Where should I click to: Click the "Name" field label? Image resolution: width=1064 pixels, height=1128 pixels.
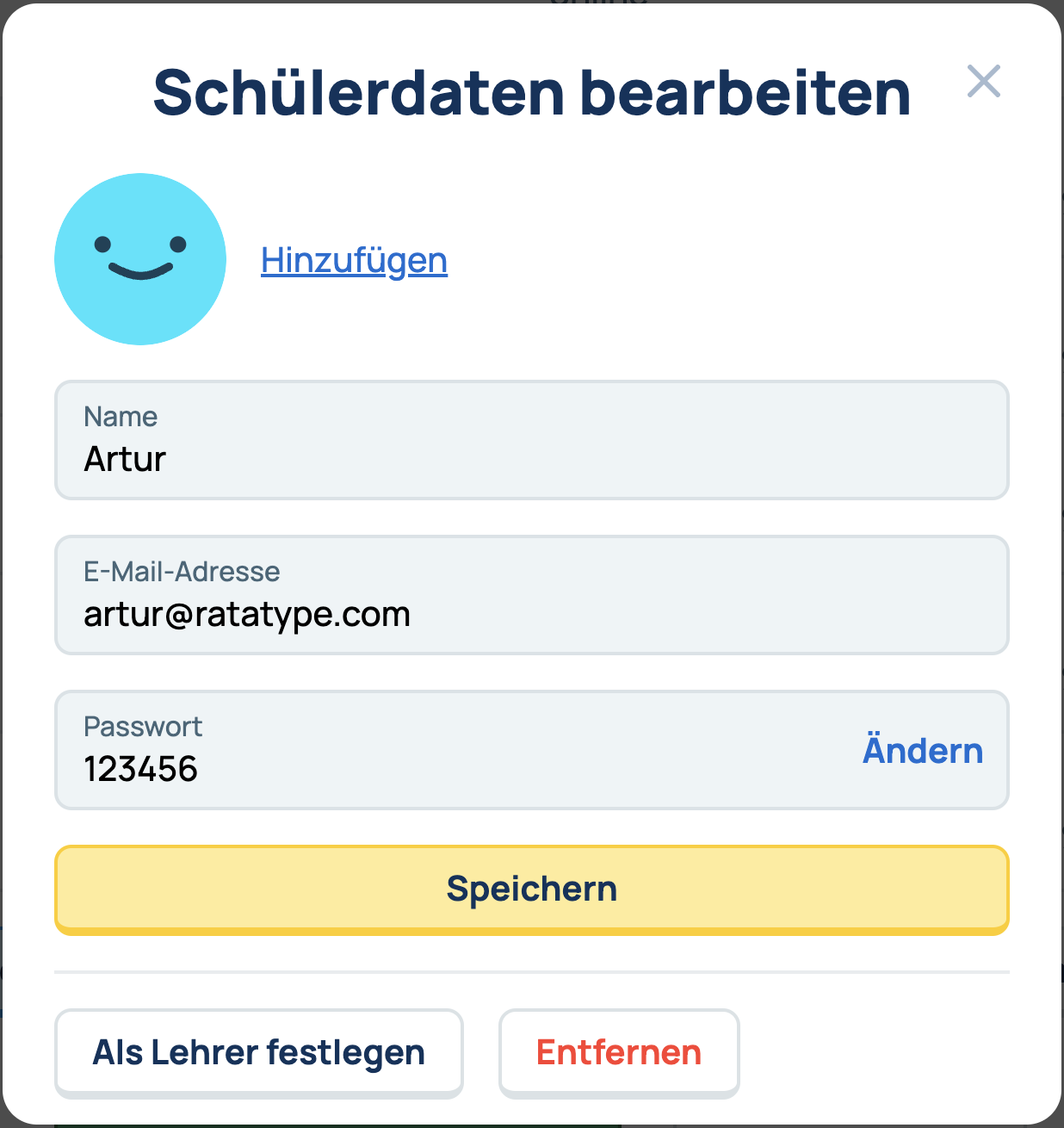[x=121, y=417]
